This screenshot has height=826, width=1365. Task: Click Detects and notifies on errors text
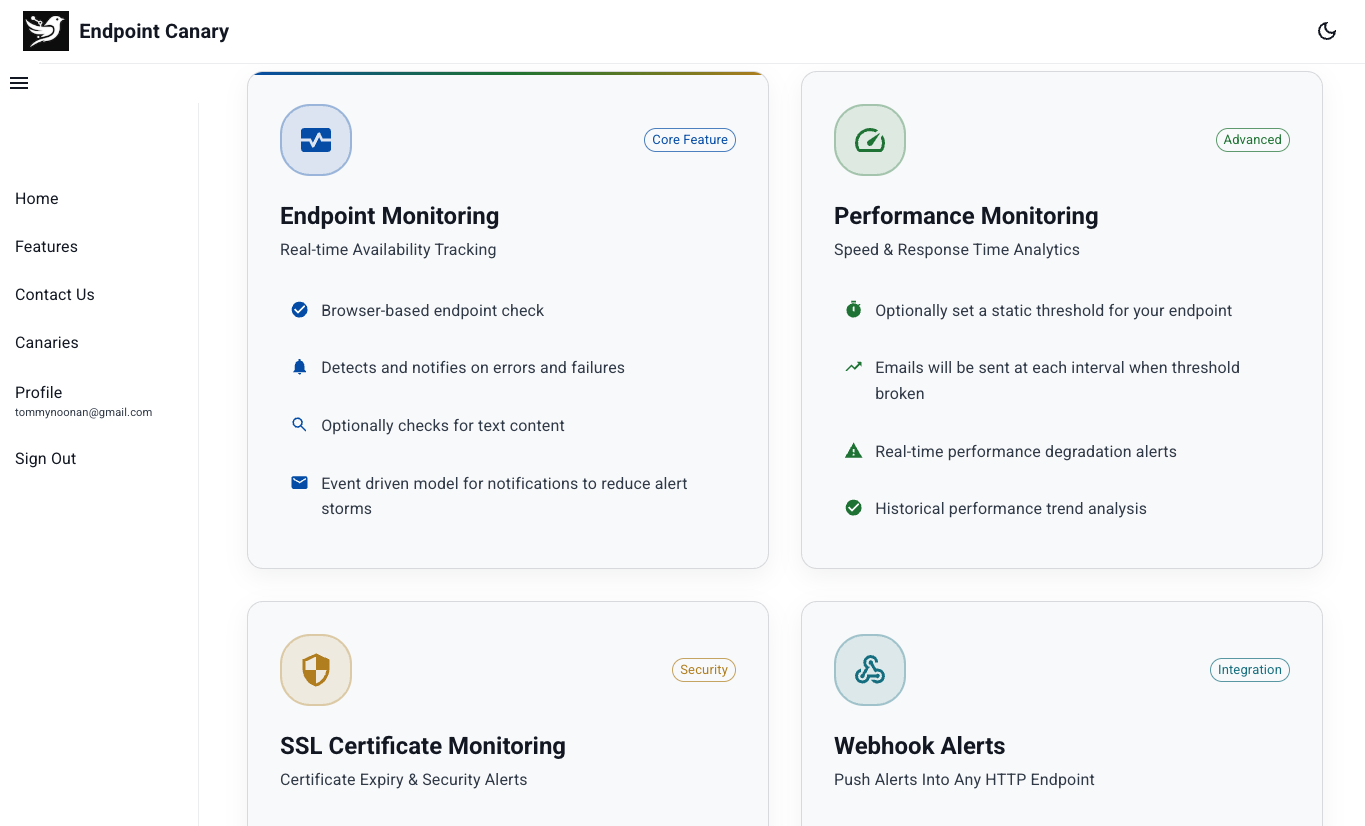pos(473,368)
